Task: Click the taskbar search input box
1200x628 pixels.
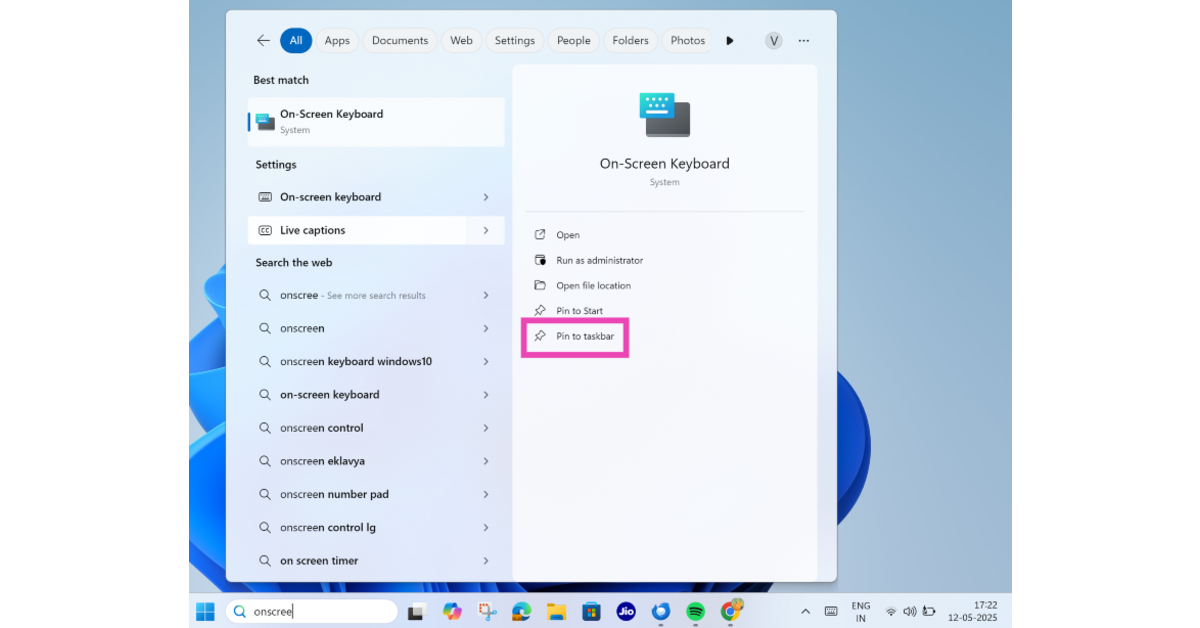Action: [x=320, y=611]
